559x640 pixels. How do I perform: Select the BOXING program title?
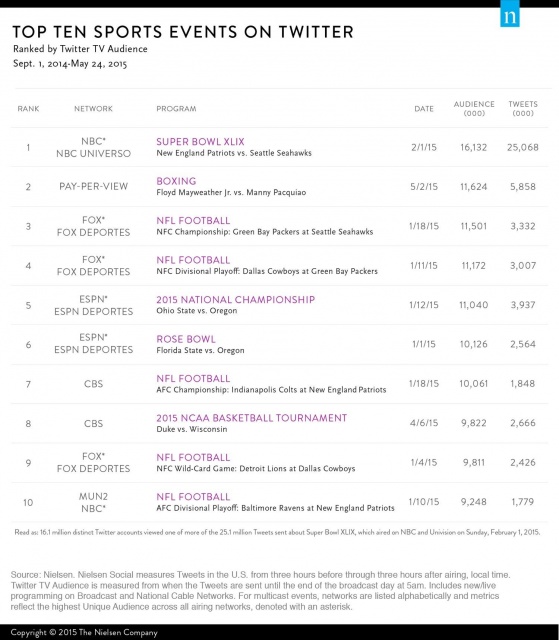point(176,181)
